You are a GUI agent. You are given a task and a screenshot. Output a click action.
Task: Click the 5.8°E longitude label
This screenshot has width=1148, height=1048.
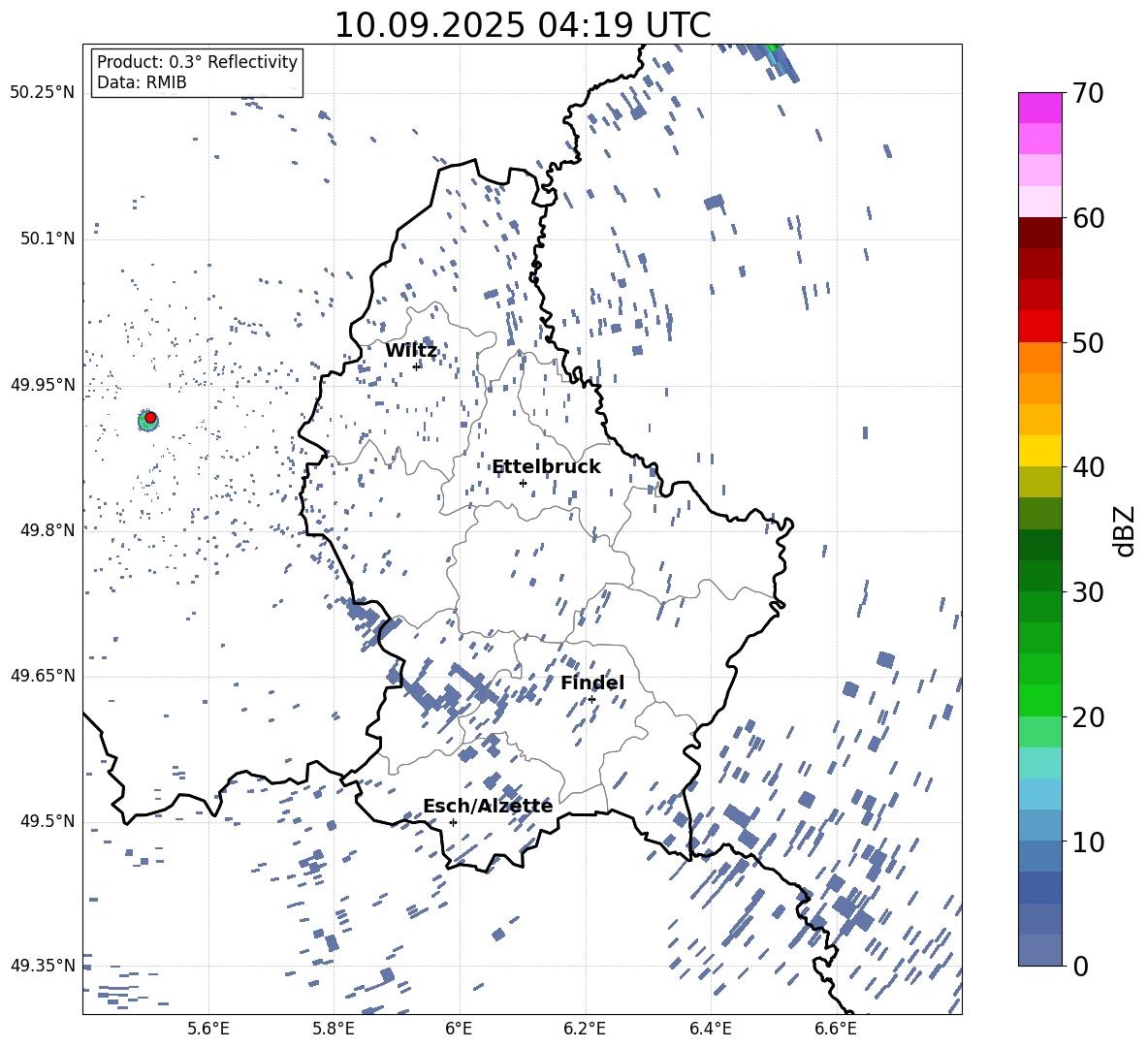(x=334, y=1030)
